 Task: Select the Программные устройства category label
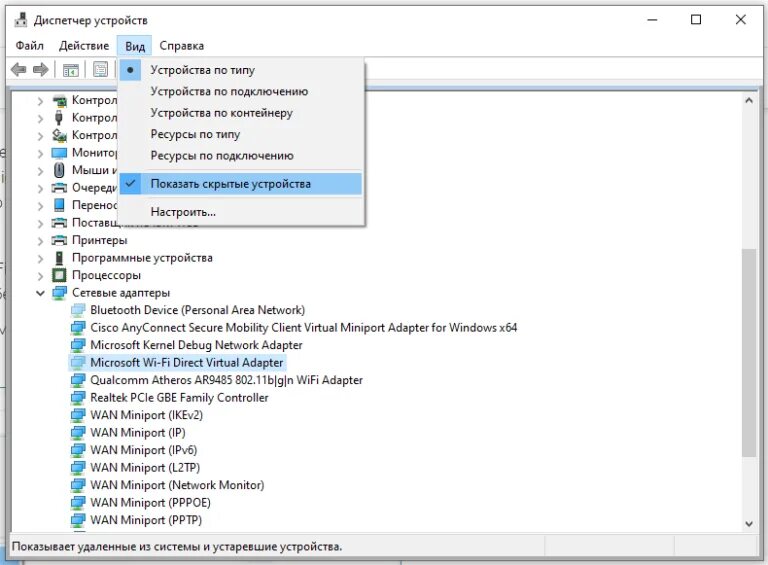pos(142,258)
